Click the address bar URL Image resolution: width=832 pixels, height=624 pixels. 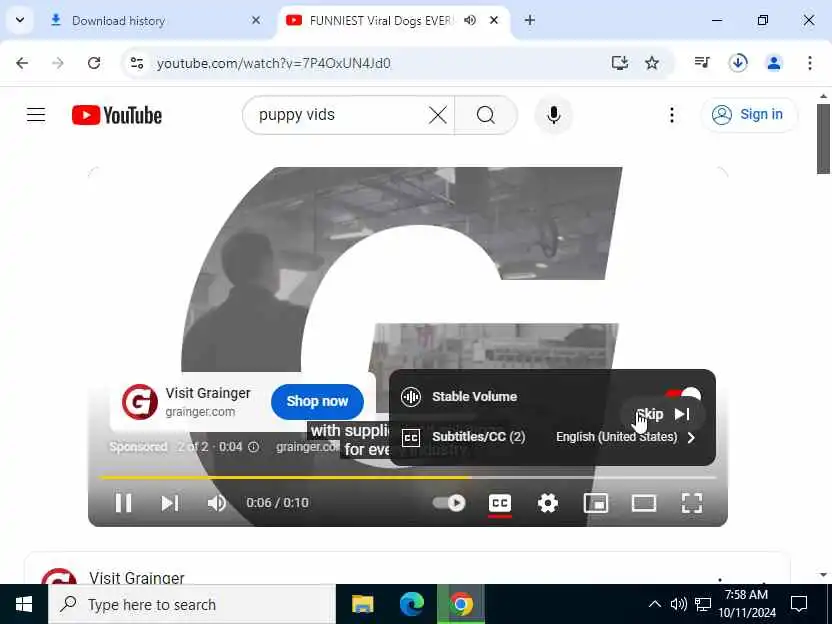click(x=273, y=64)
